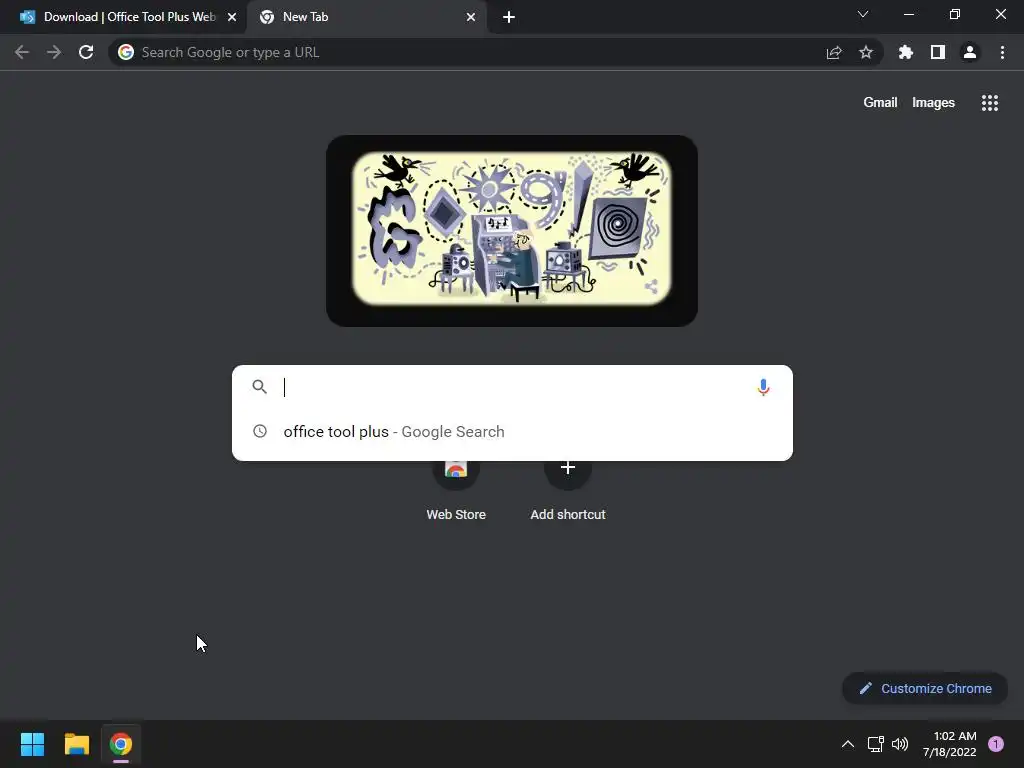Share this page icon in address bar
The image size is (1024, 768).
pyautogui.click(x=834, y=52)
